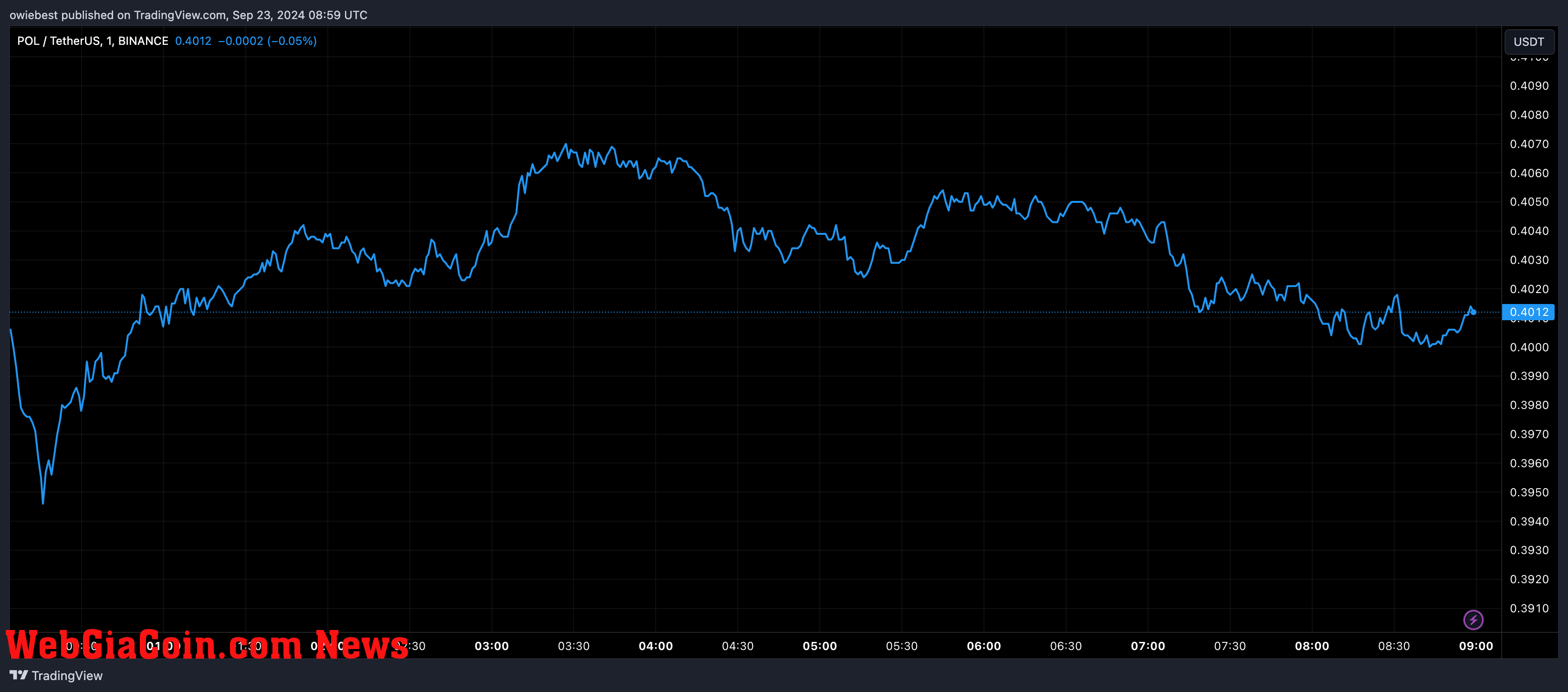Click the purple lightning bolt icon
Viewport: 1568px width, 692px height.
click(x=1473, y=619)
